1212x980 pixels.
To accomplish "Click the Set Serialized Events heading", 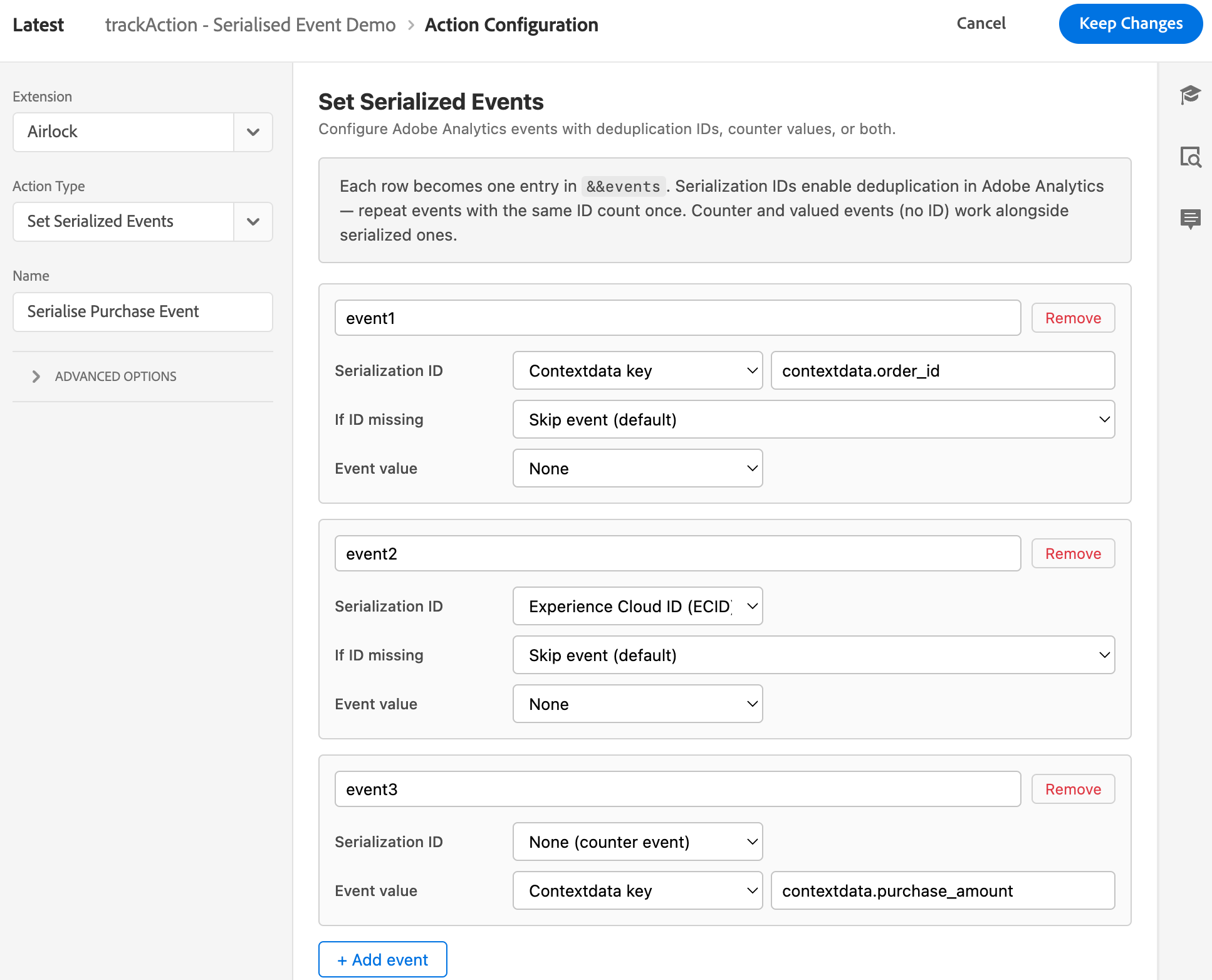I will coord(431,102).
